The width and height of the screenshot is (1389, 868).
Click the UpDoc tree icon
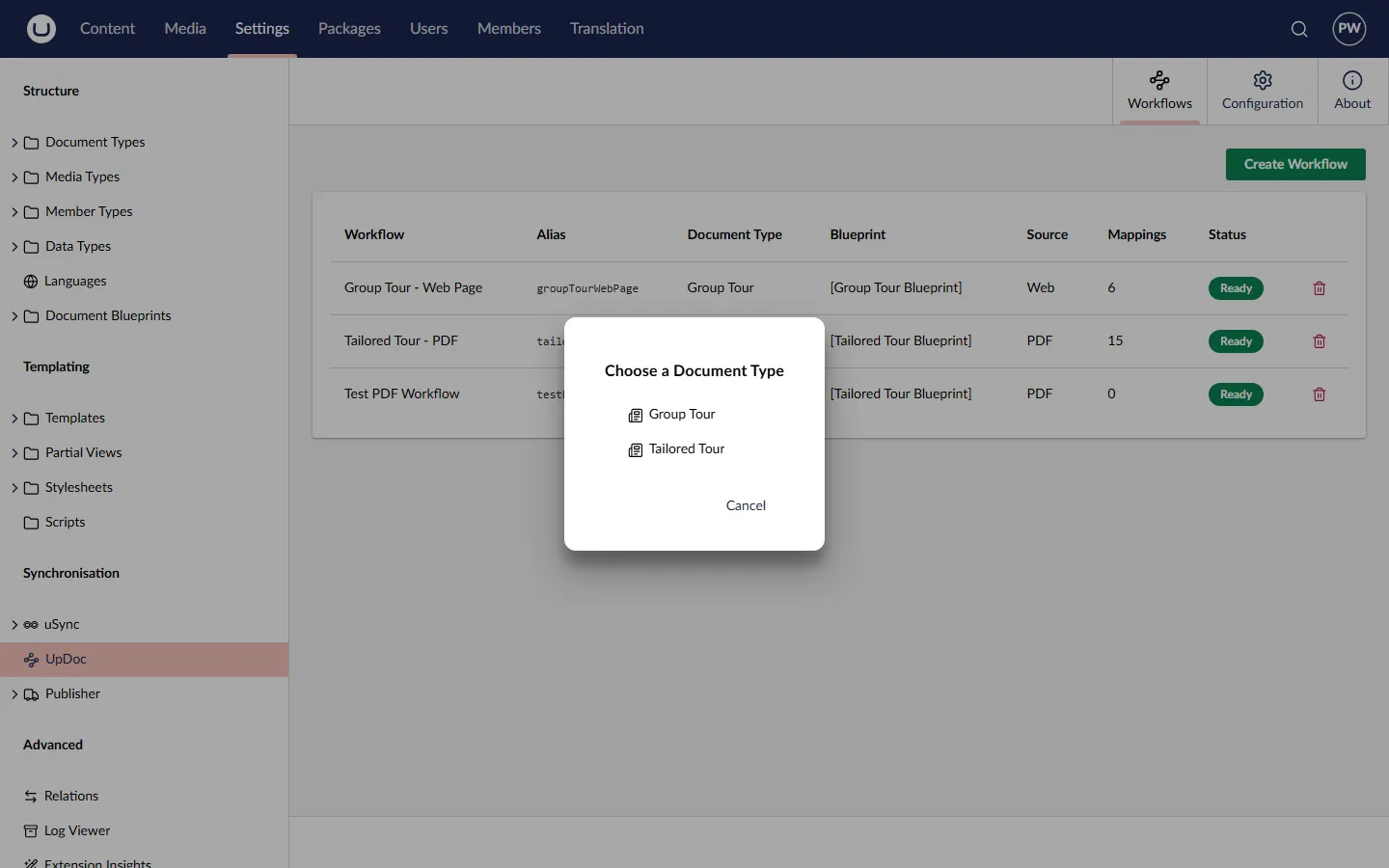[x=31, y=660]
